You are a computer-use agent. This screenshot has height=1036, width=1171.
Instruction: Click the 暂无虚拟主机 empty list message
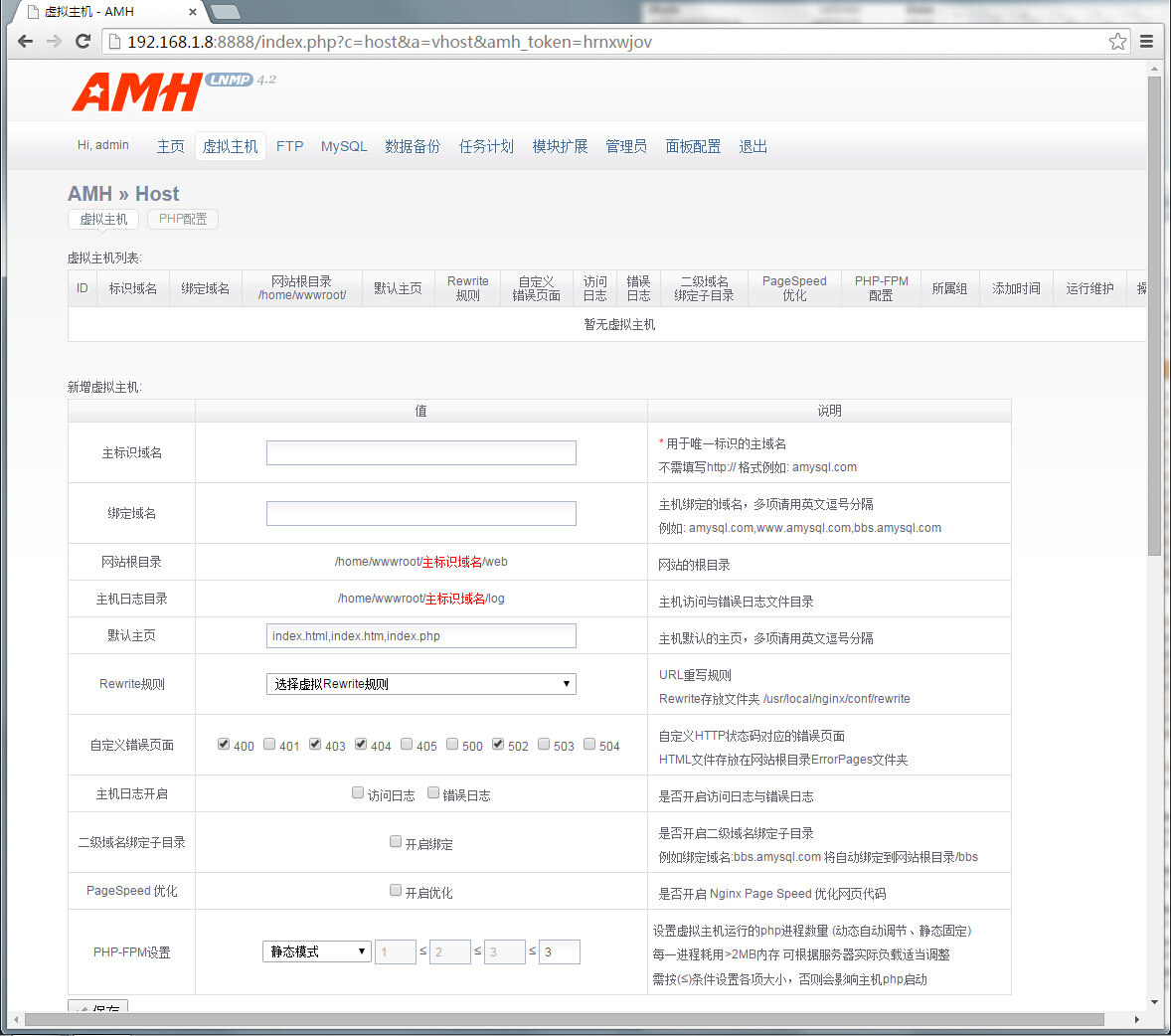coord(620,324)
